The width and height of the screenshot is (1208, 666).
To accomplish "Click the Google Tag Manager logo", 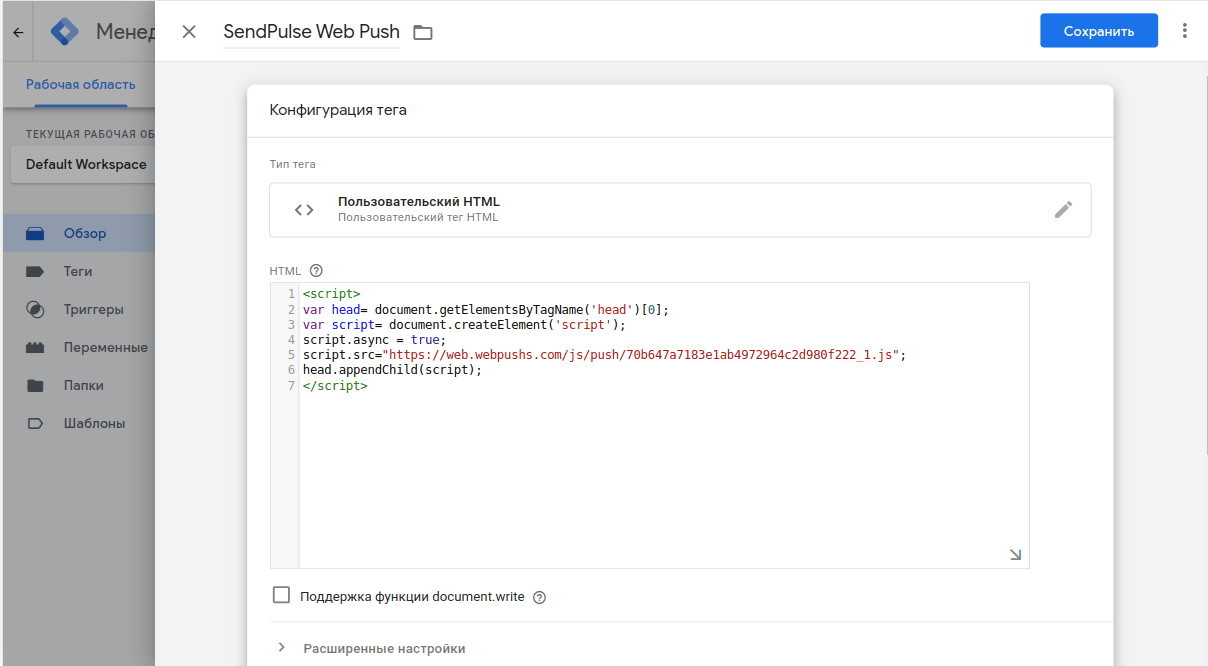I will click(x=65, y=32).
